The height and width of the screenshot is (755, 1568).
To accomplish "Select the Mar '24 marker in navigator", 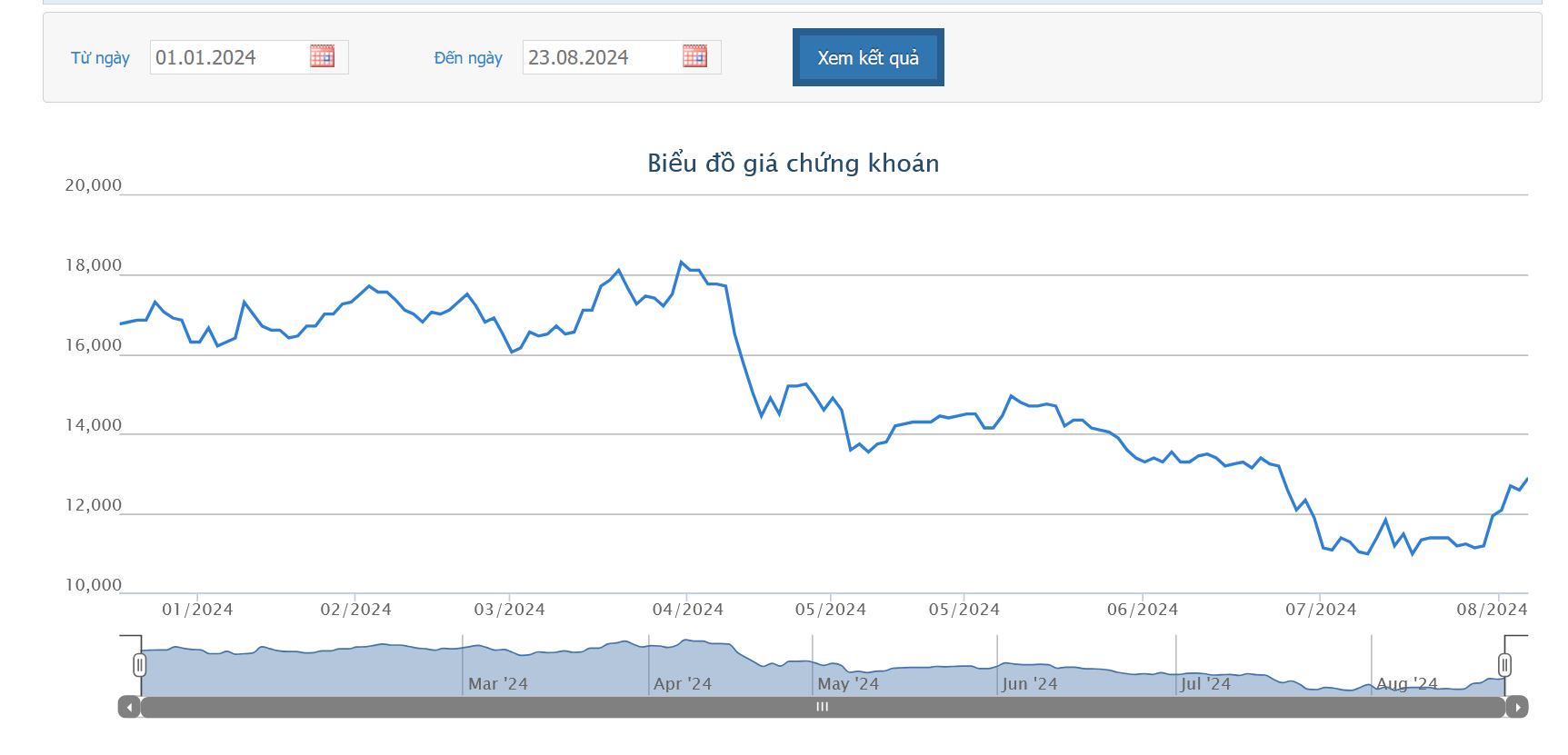I will point(497,683).
